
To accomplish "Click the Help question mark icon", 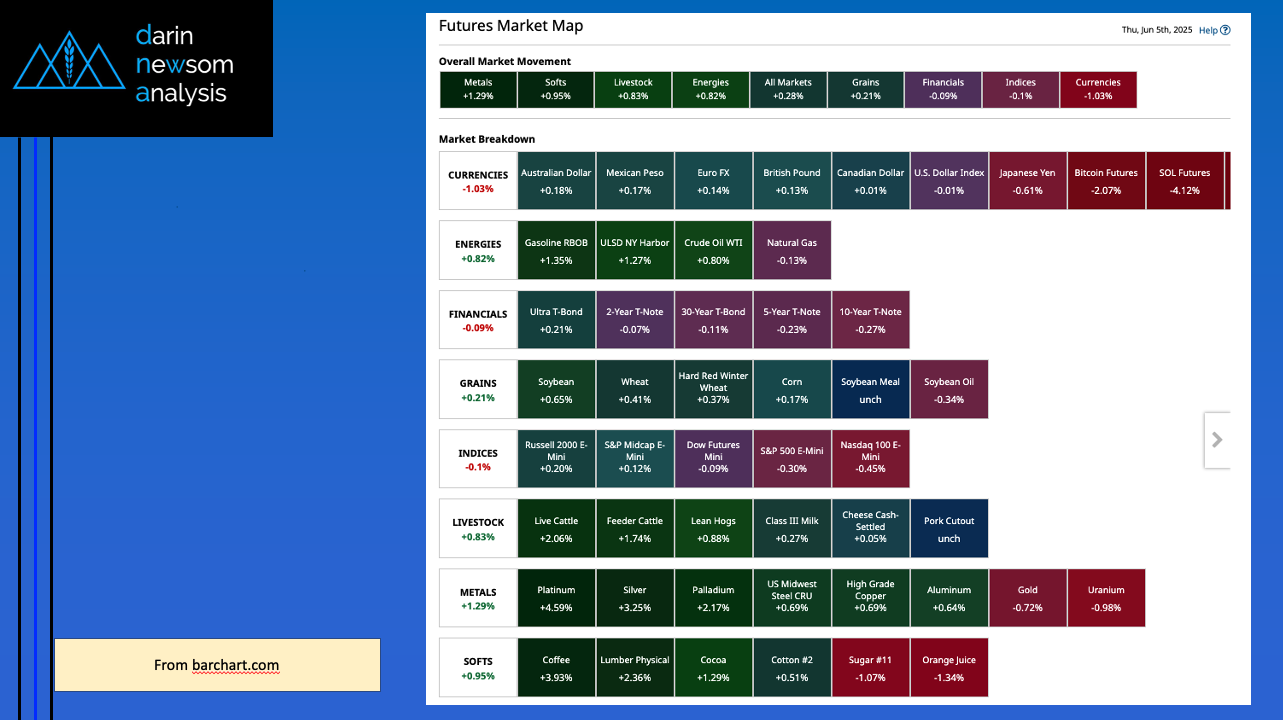I will 1225,30.
